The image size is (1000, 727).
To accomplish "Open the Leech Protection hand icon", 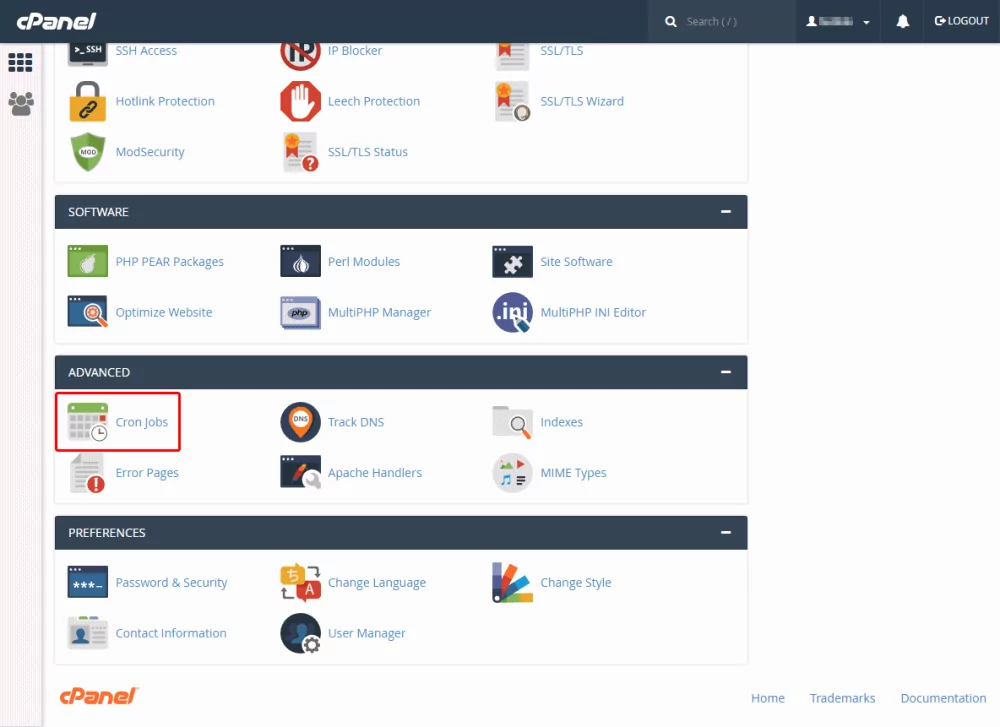I will pyautogui.click(x=300, y=101).
